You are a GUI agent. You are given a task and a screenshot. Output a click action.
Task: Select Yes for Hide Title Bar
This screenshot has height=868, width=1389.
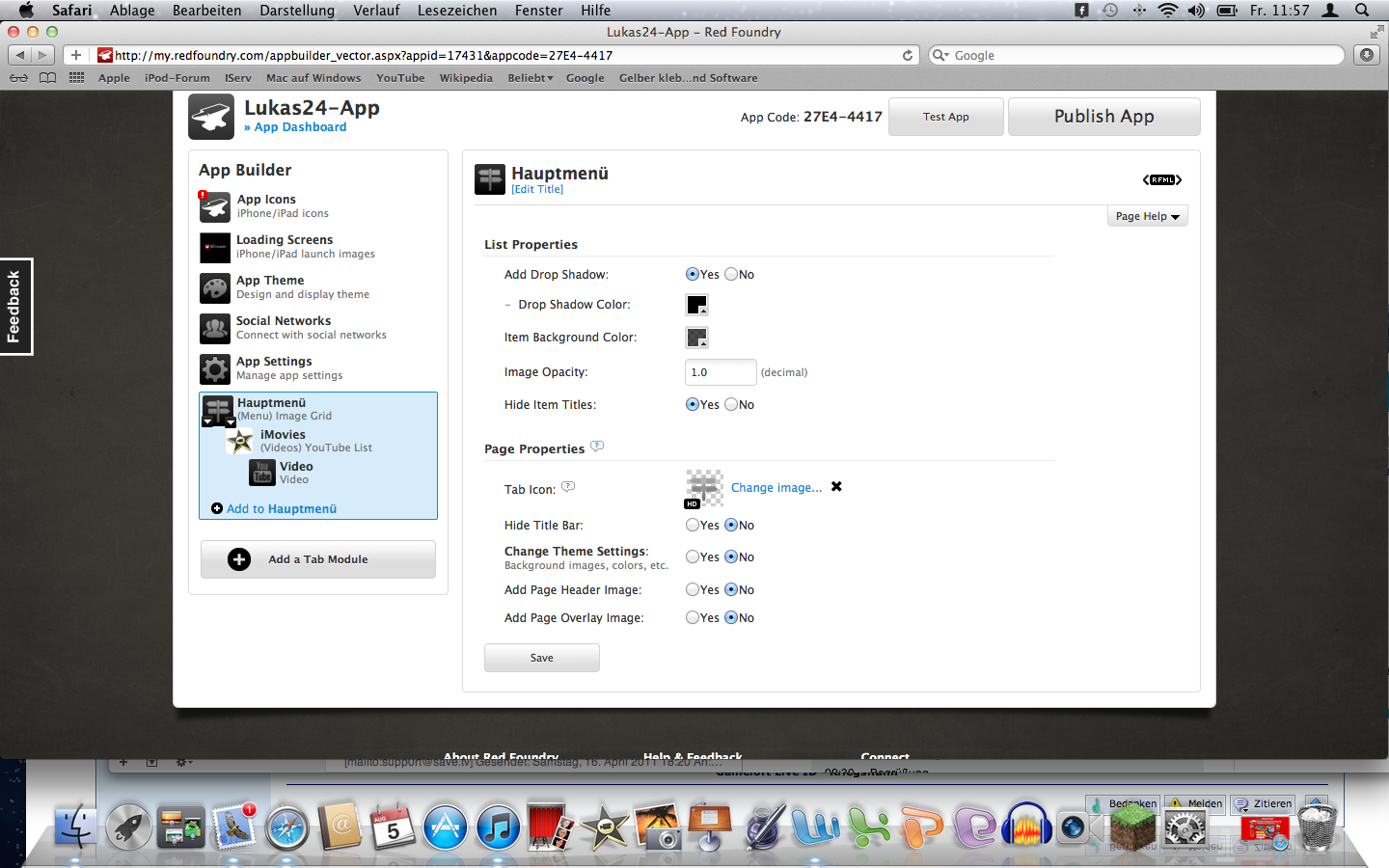pos(693,526)
